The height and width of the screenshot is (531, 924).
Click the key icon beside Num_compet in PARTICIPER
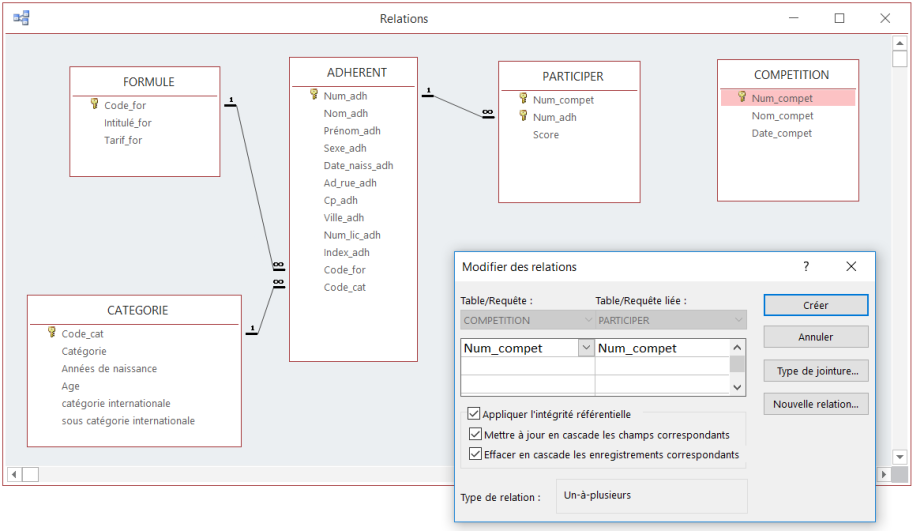[523, 98]
